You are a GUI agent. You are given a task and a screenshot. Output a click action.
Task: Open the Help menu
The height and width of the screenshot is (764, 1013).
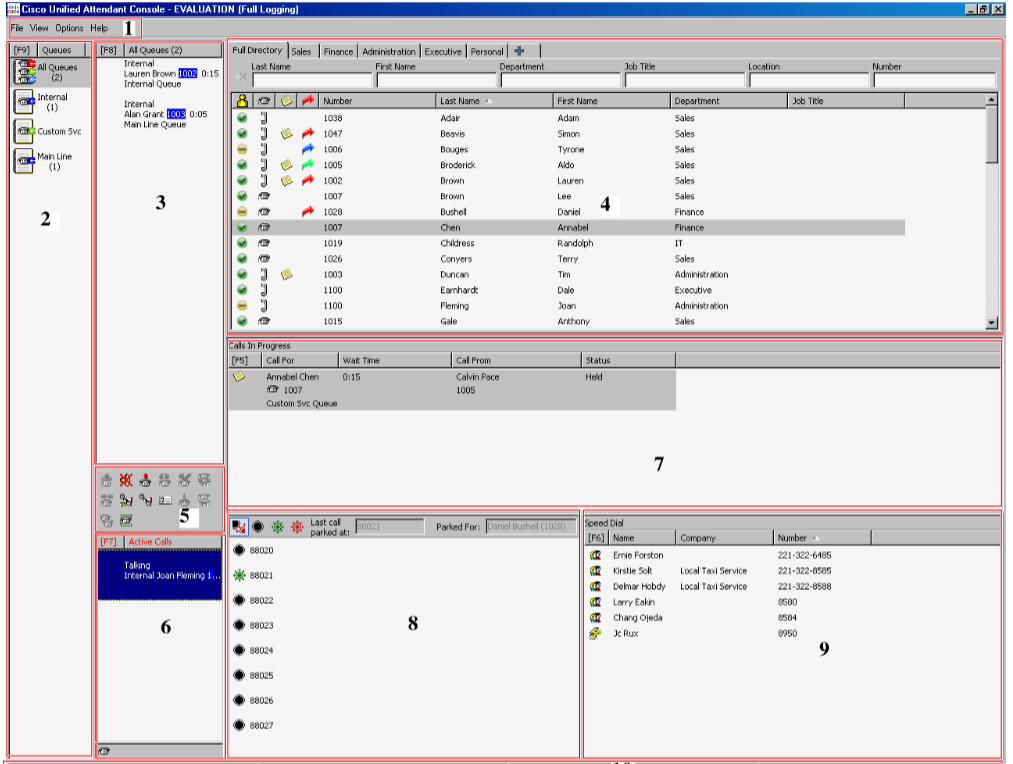(99, 28)
